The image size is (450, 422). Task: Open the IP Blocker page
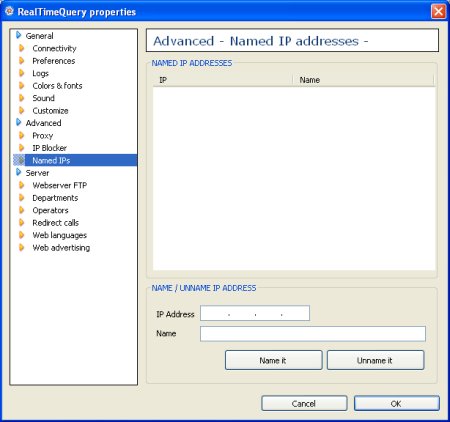pos(49,148)
